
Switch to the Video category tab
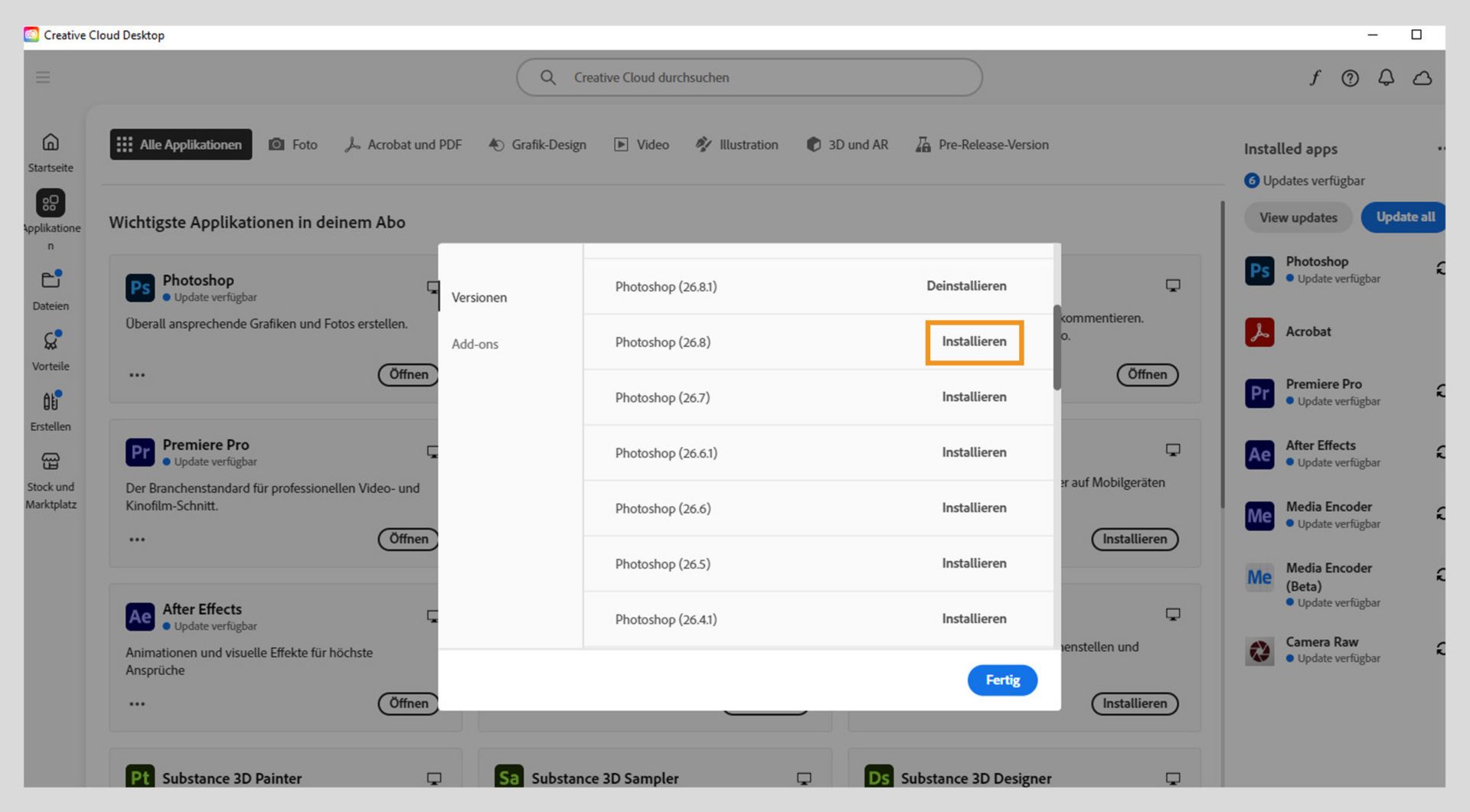pos(642,145)
